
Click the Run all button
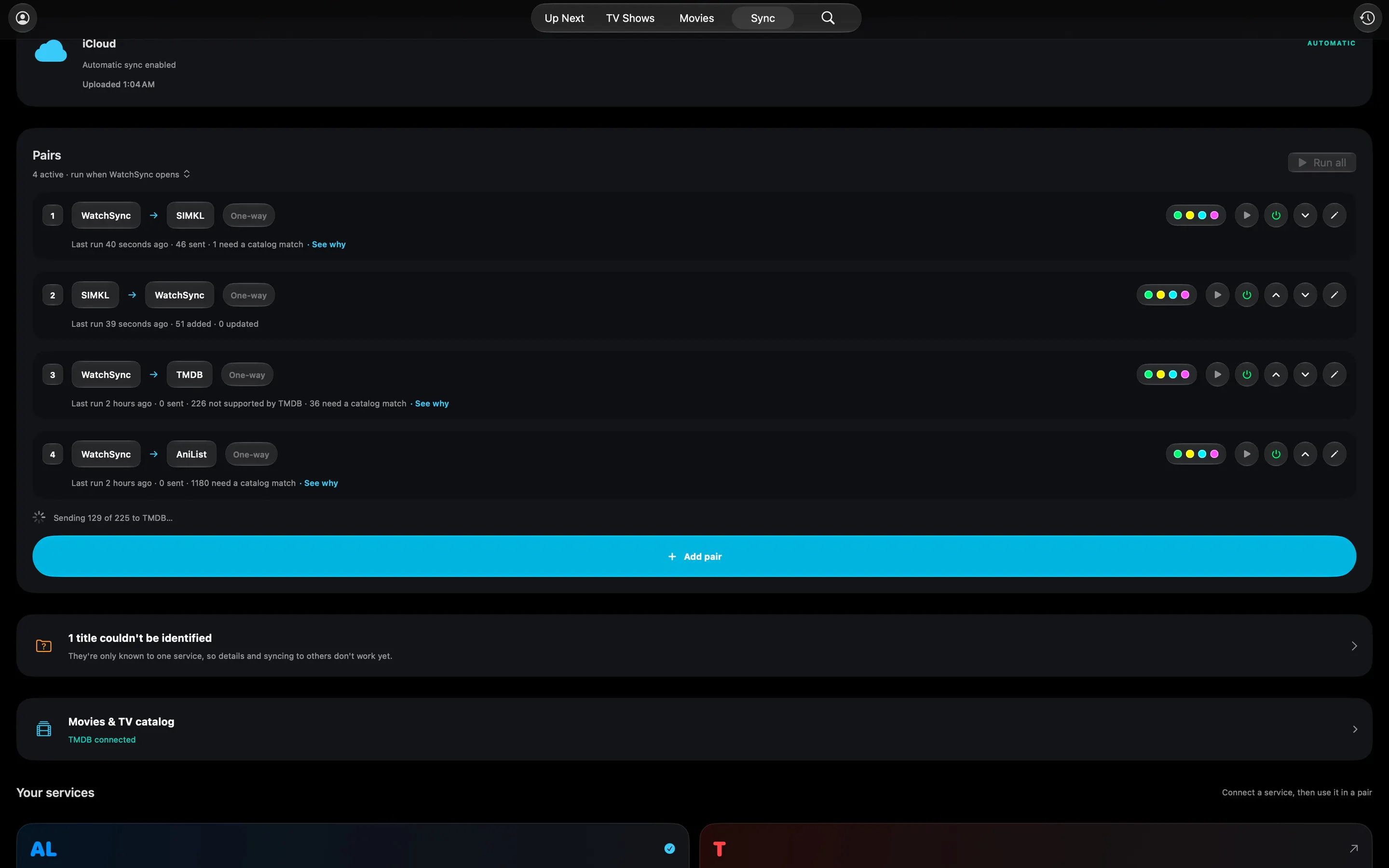(x=1321, y=163)
